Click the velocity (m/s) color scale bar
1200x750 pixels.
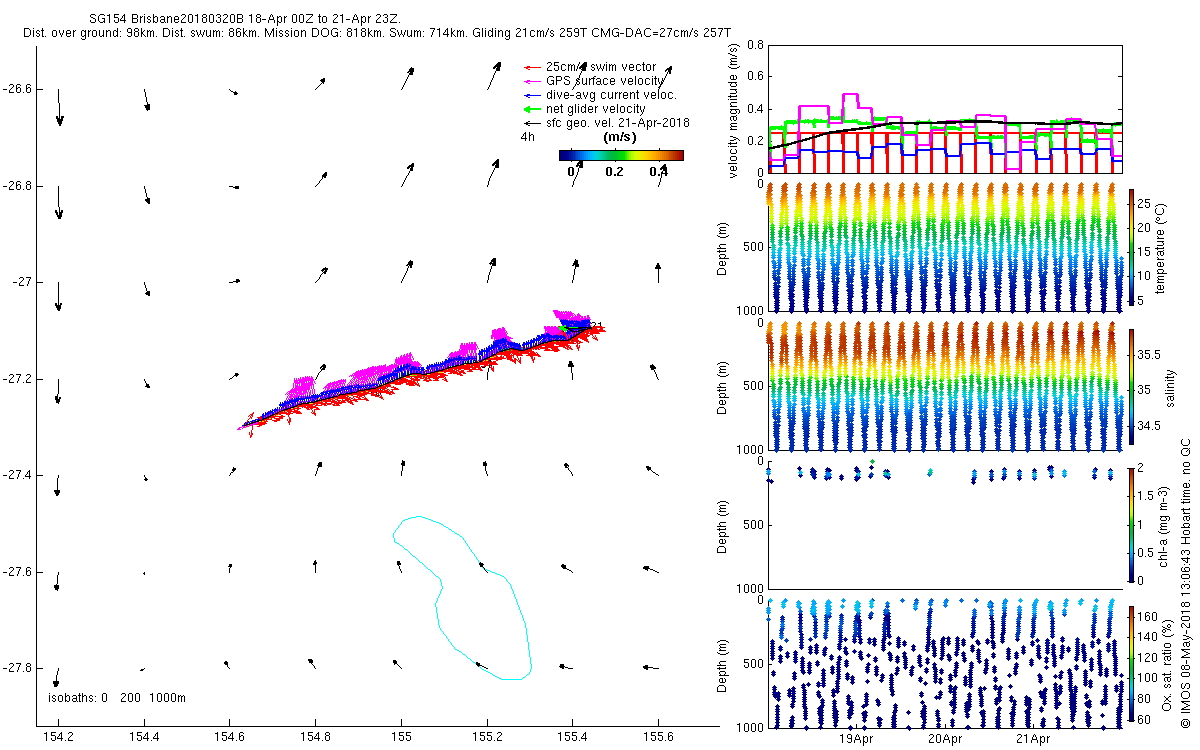(x=621, y=155)
